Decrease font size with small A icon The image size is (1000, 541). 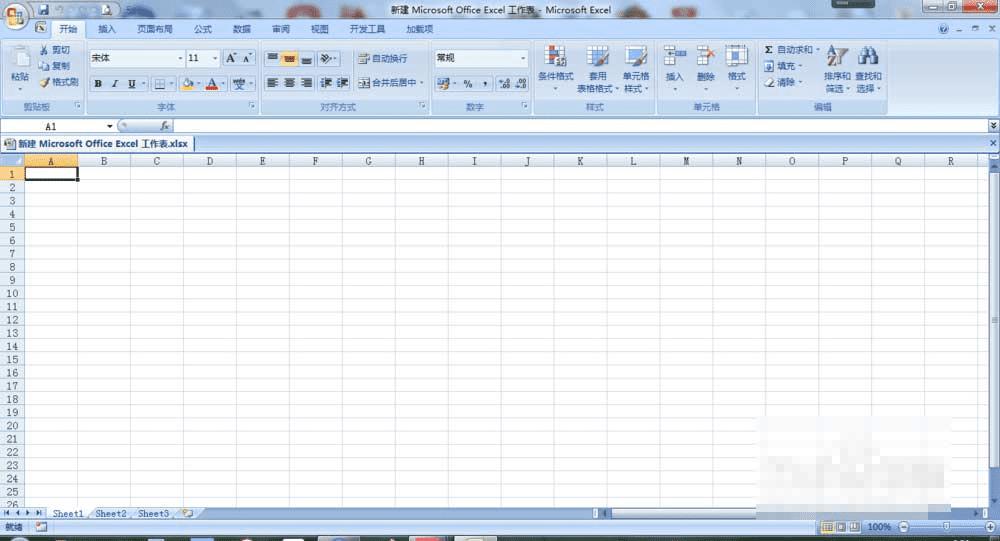click(247, 58)
